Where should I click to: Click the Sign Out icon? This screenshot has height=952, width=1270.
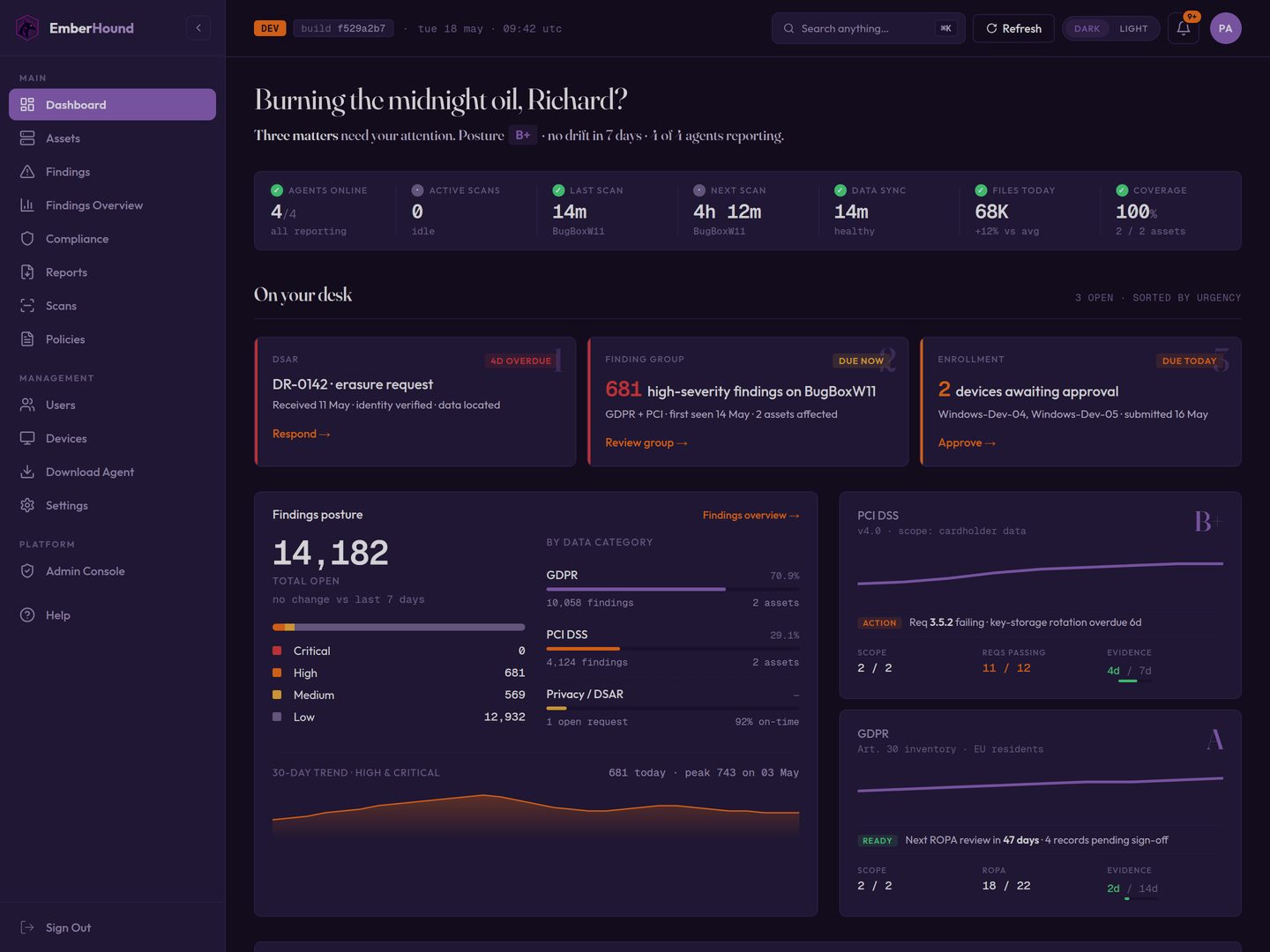pos(27,927)
